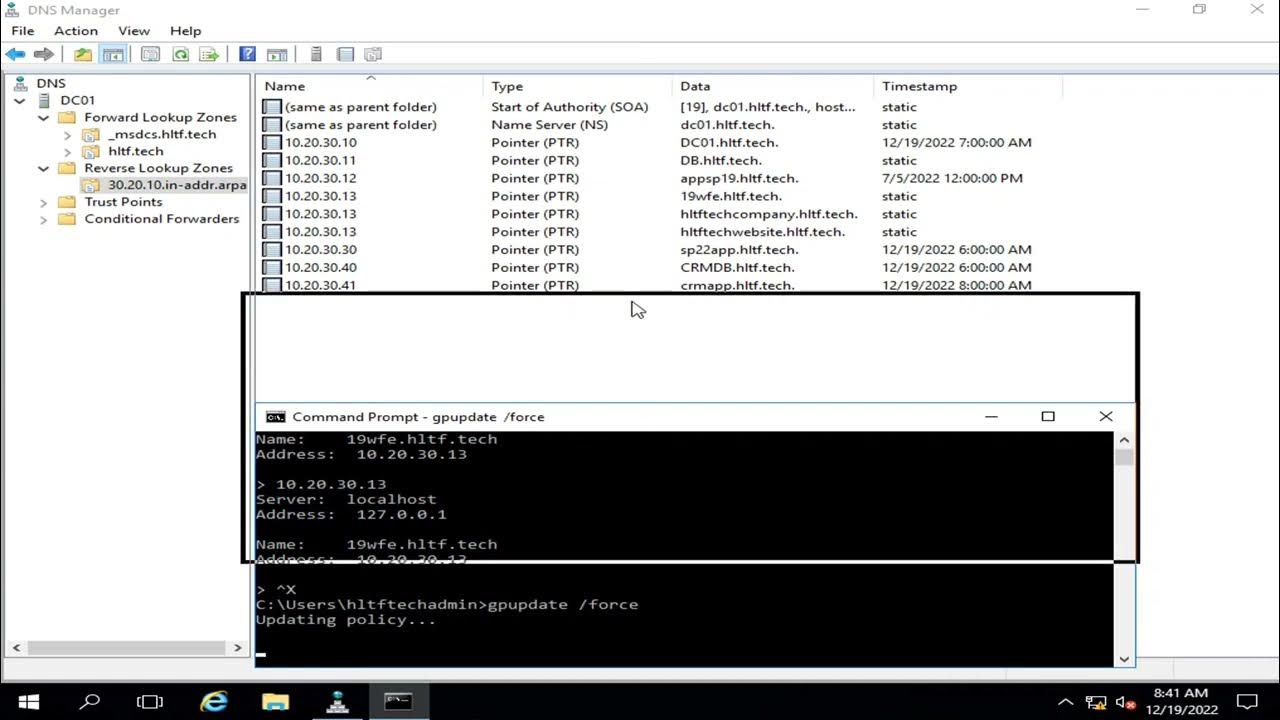Sort records by the Type column header
This screenshot has height=720, width=1280.
point(578,86)
